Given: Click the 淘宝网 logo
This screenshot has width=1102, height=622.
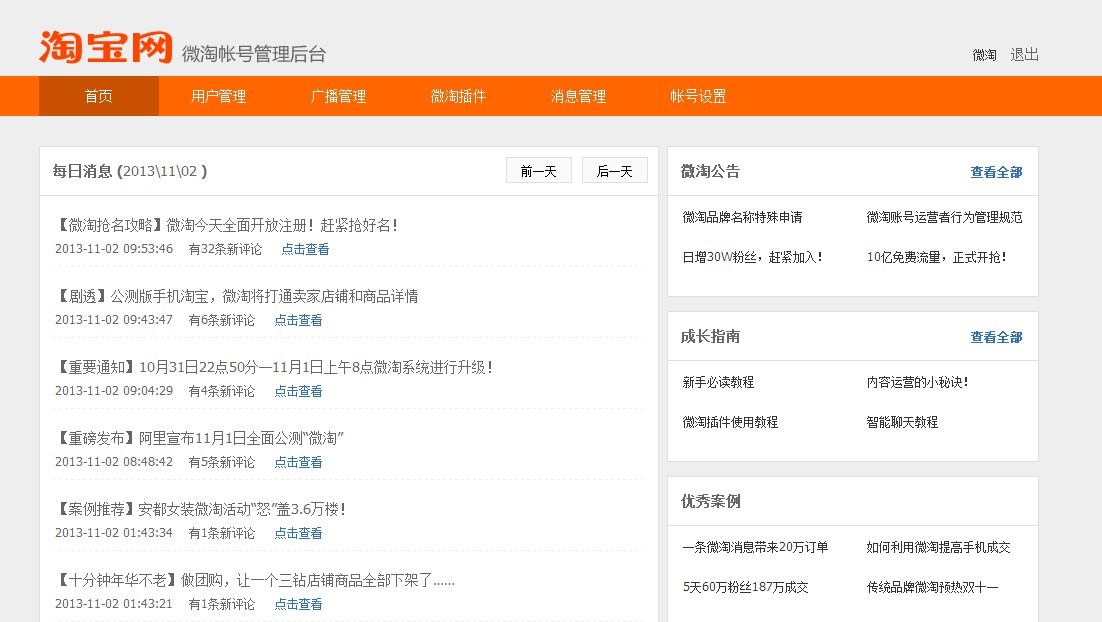Looking at the screenshot, I should (x=106, y=47).
